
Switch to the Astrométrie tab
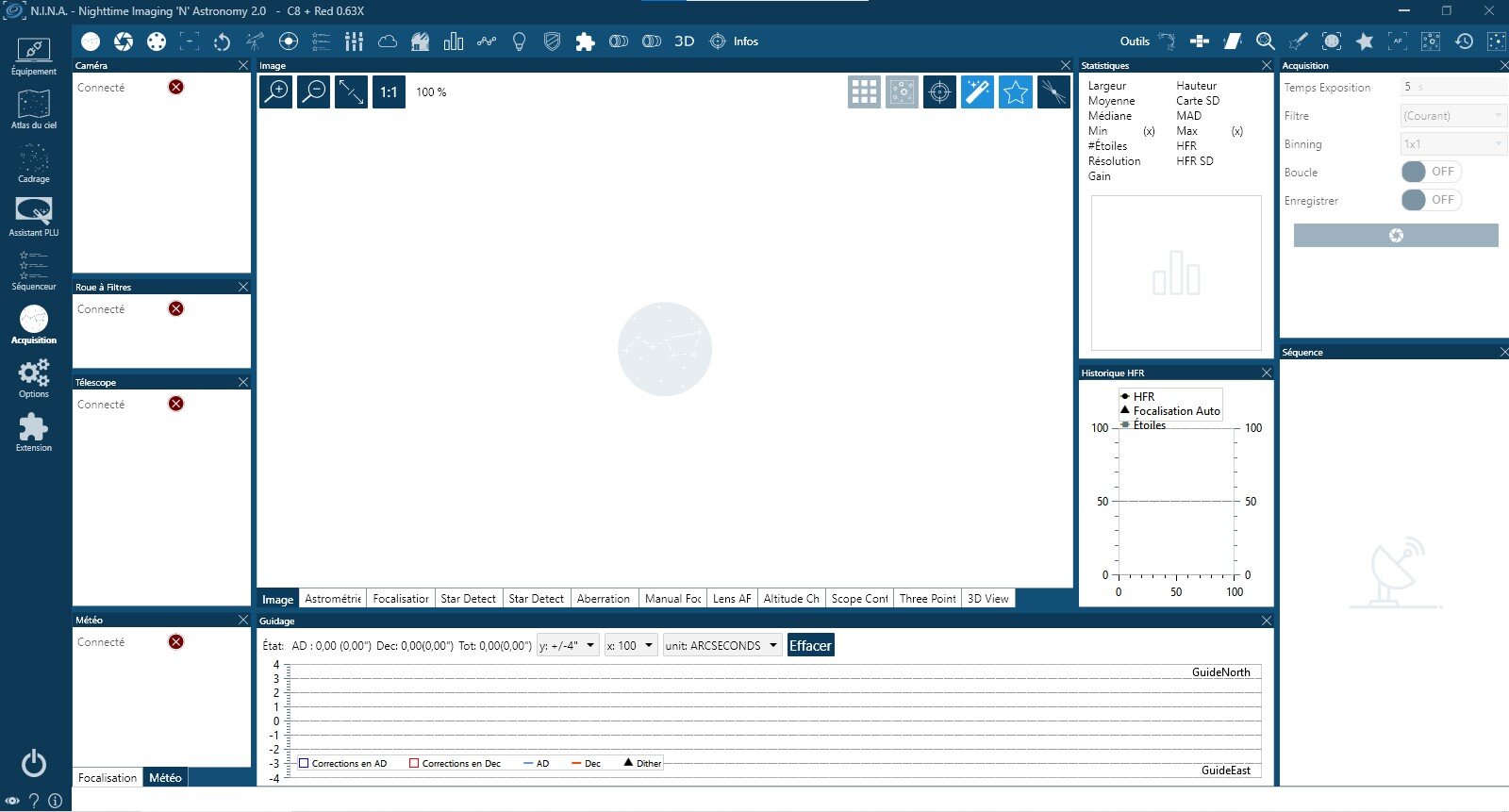tap(333, 599)
